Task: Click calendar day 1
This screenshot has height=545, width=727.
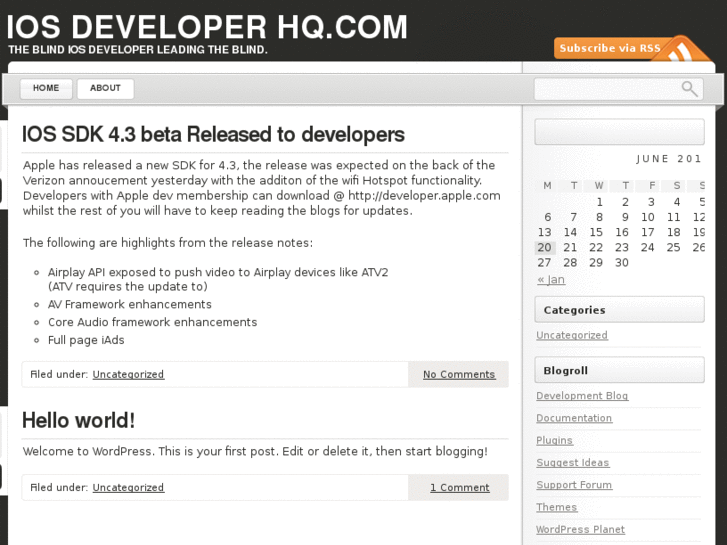Action: 599,202
